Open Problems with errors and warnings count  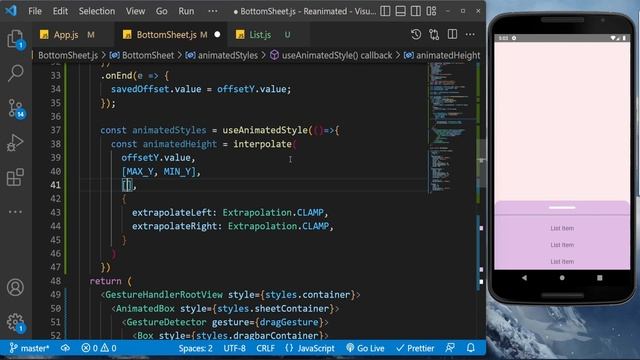pos(99,348)
